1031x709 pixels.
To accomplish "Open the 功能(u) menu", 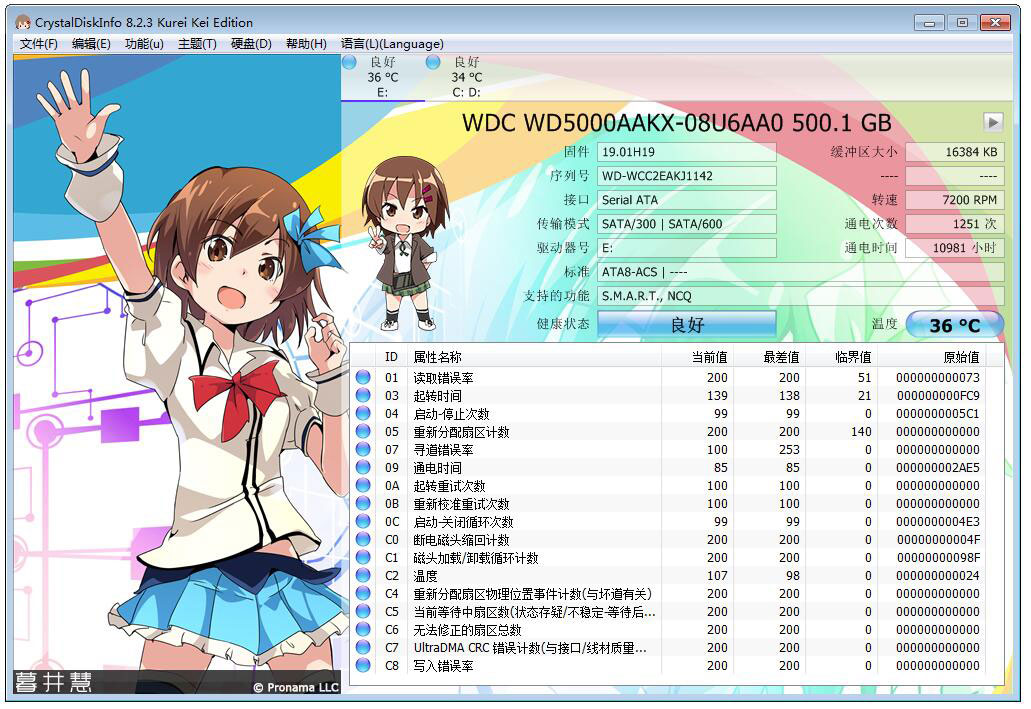I will (x=143, y=43).
